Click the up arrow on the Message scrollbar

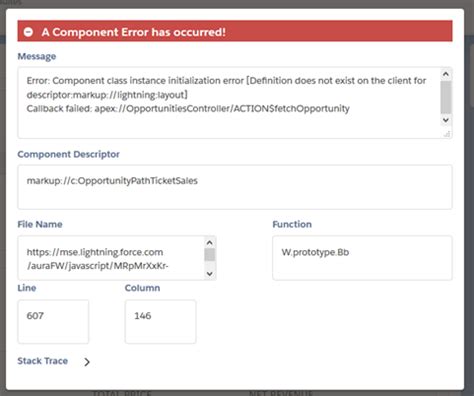[x=446, y=74]
